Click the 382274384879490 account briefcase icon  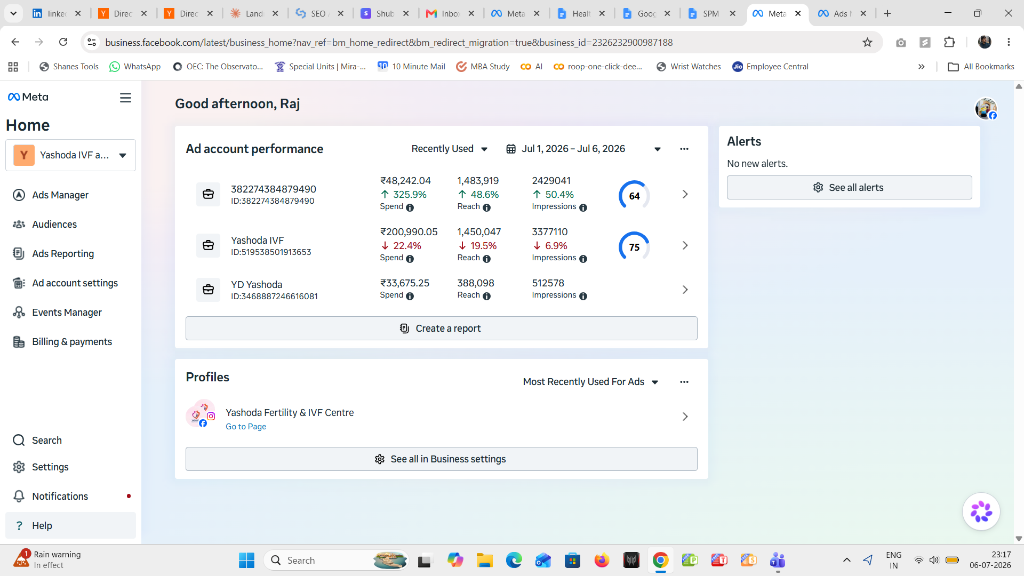[208, 195]
